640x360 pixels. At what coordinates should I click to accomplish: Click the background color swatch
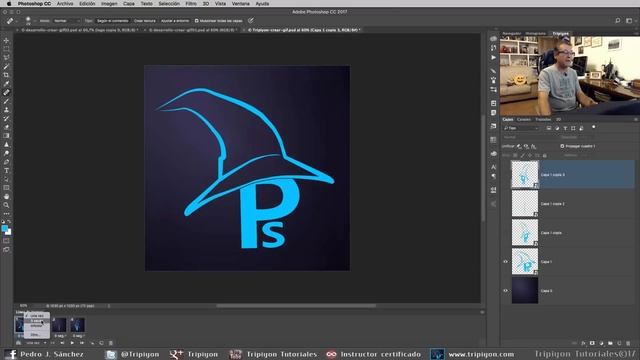(x=9, y=232)
